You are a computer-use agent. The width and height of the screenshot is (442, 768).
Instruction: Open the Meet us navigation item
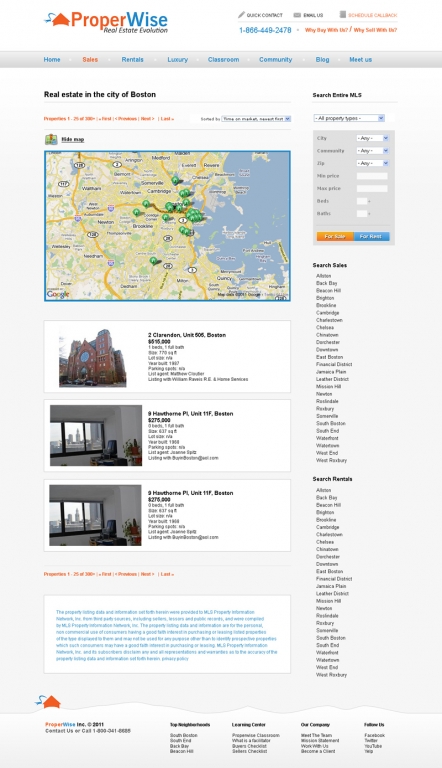click(x=361, y=59)
